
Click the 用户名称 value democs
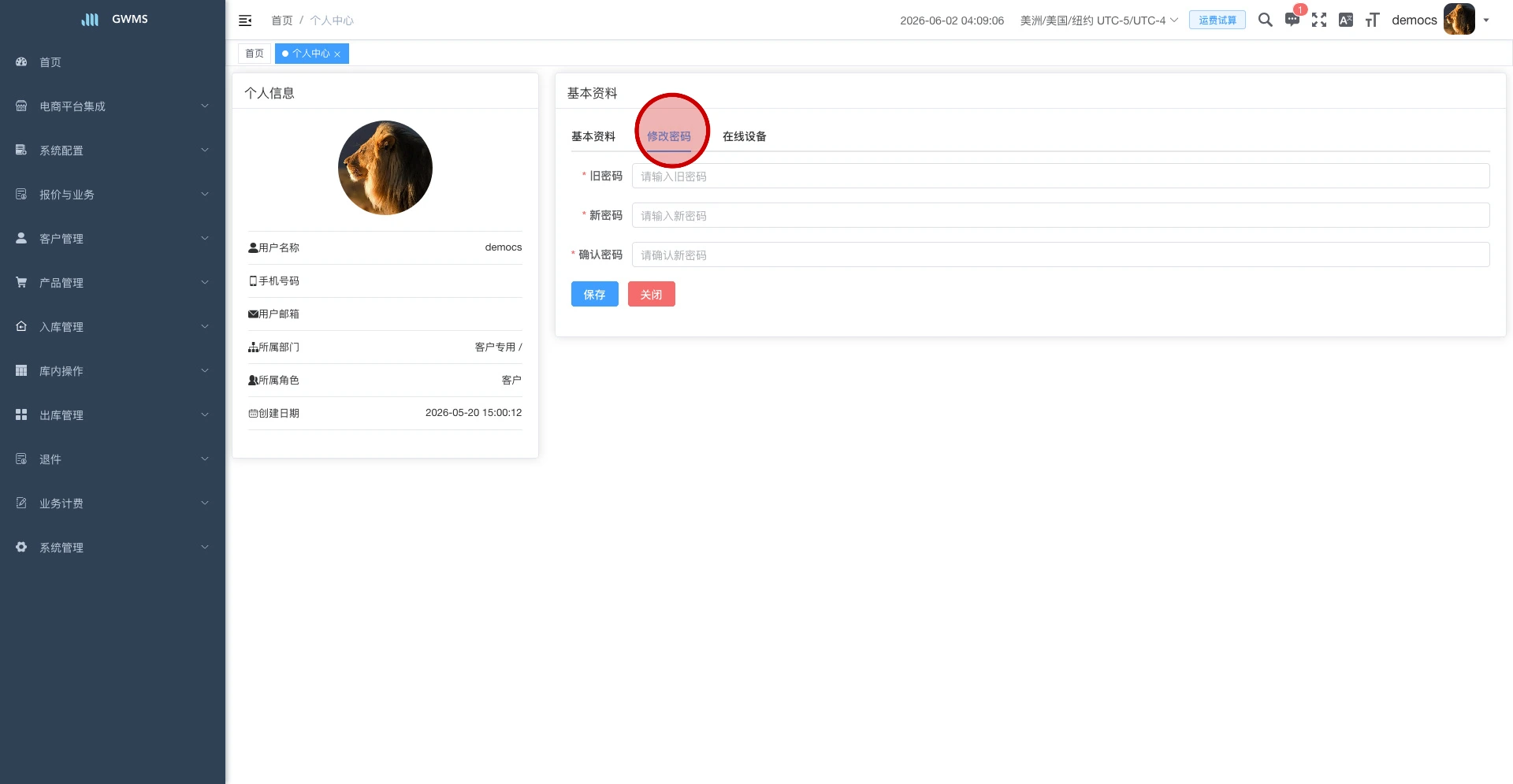(504, 247)
